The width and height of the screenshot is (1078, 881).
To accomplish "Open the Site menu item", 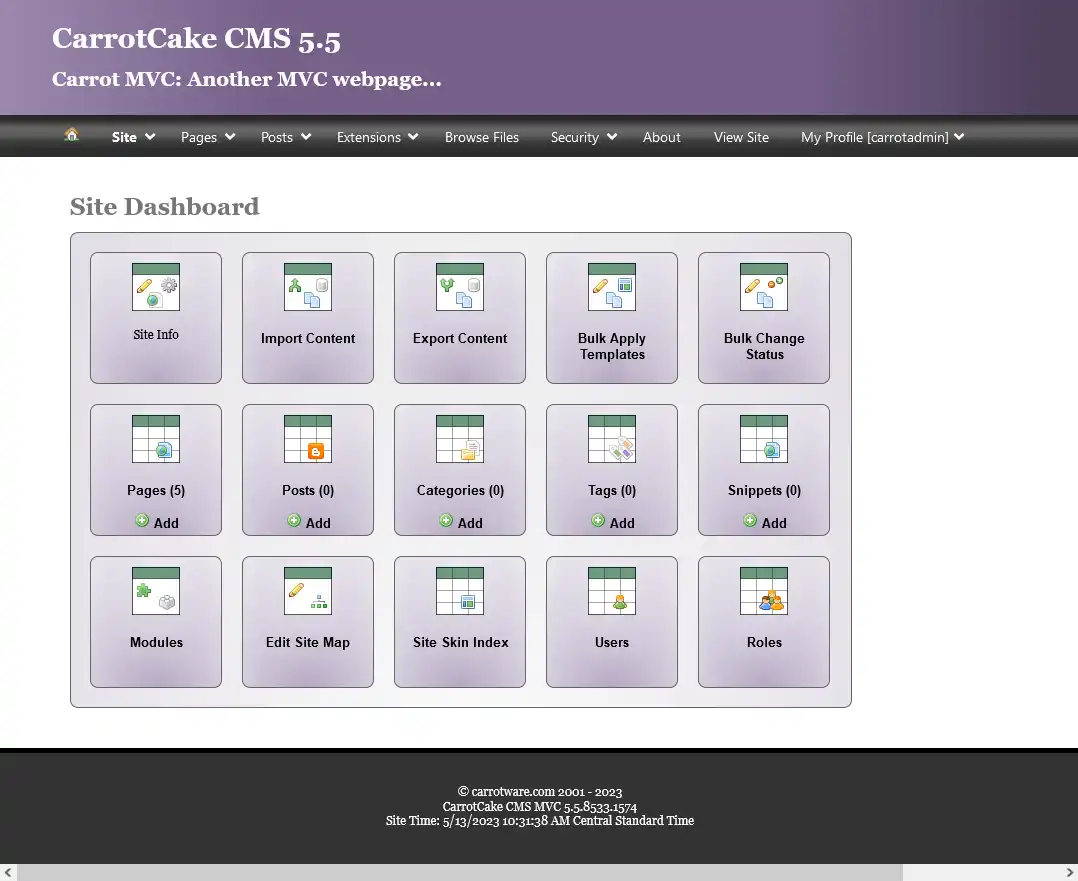I will [124, 137].
